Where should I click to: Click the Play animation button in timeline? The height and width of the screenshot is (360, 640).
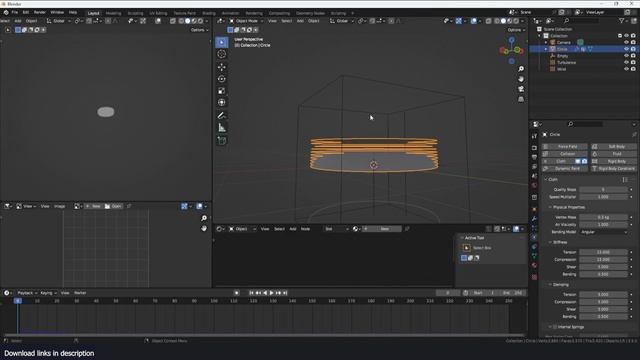tap(271, 293)
